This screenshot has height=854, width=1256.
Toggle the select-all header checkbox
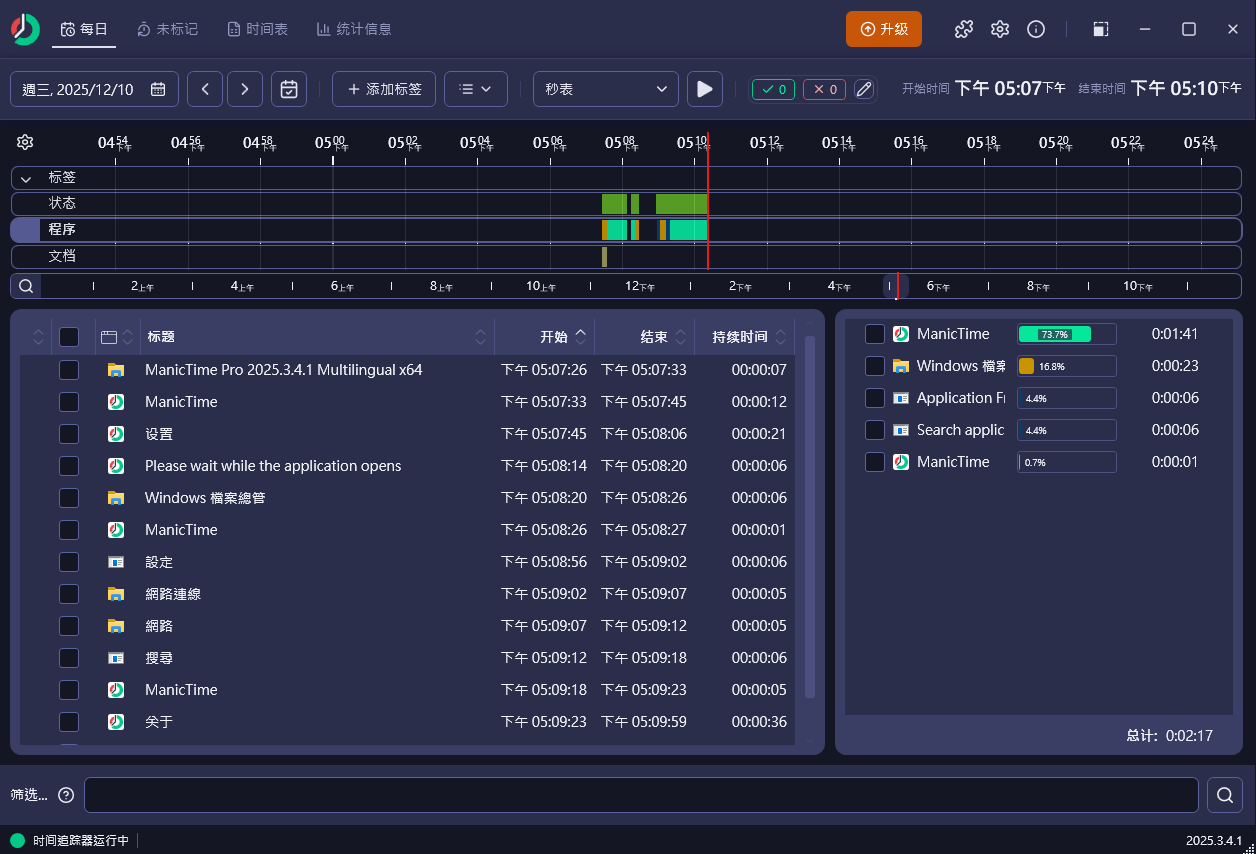[x=69, y=337]
